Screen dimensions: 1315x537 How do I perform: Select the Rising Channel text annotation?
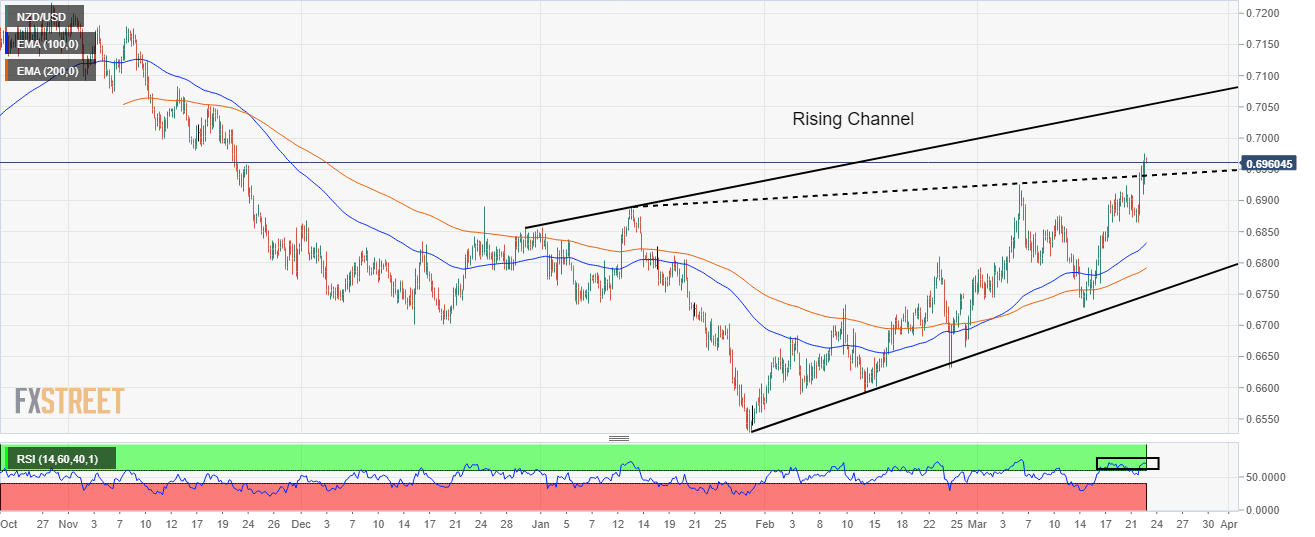click(x=853, y=119)
